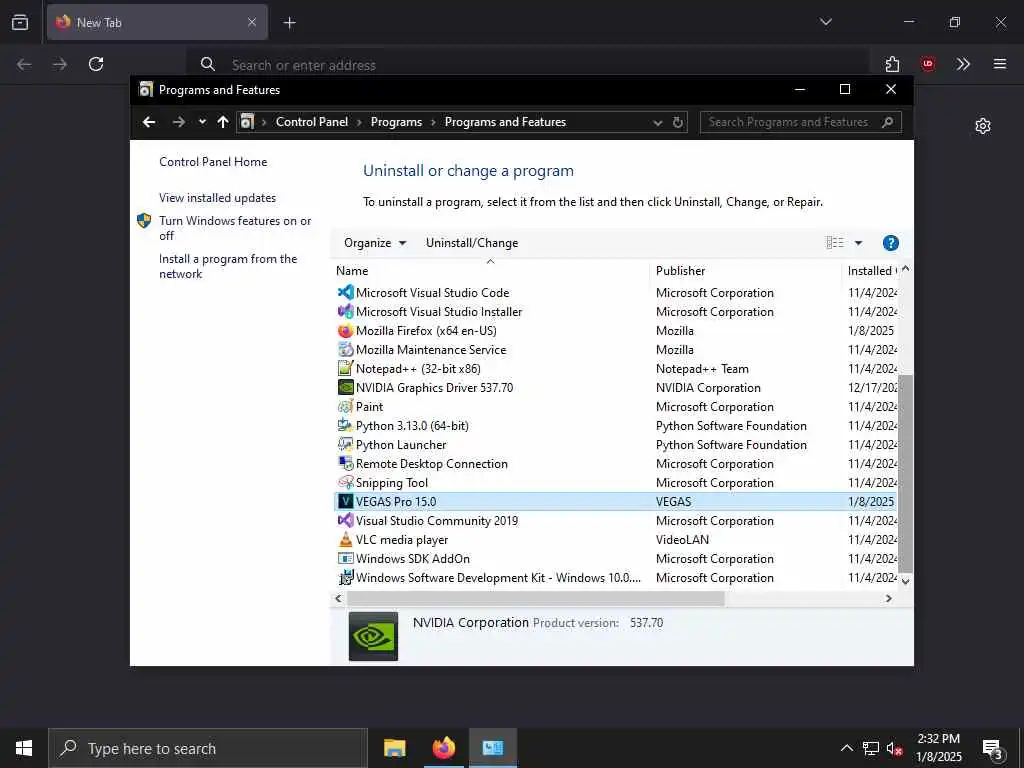Click the Visual Studio Community 2019 icon
This screenshot has width=1024, height=768.
coord(345,520)
